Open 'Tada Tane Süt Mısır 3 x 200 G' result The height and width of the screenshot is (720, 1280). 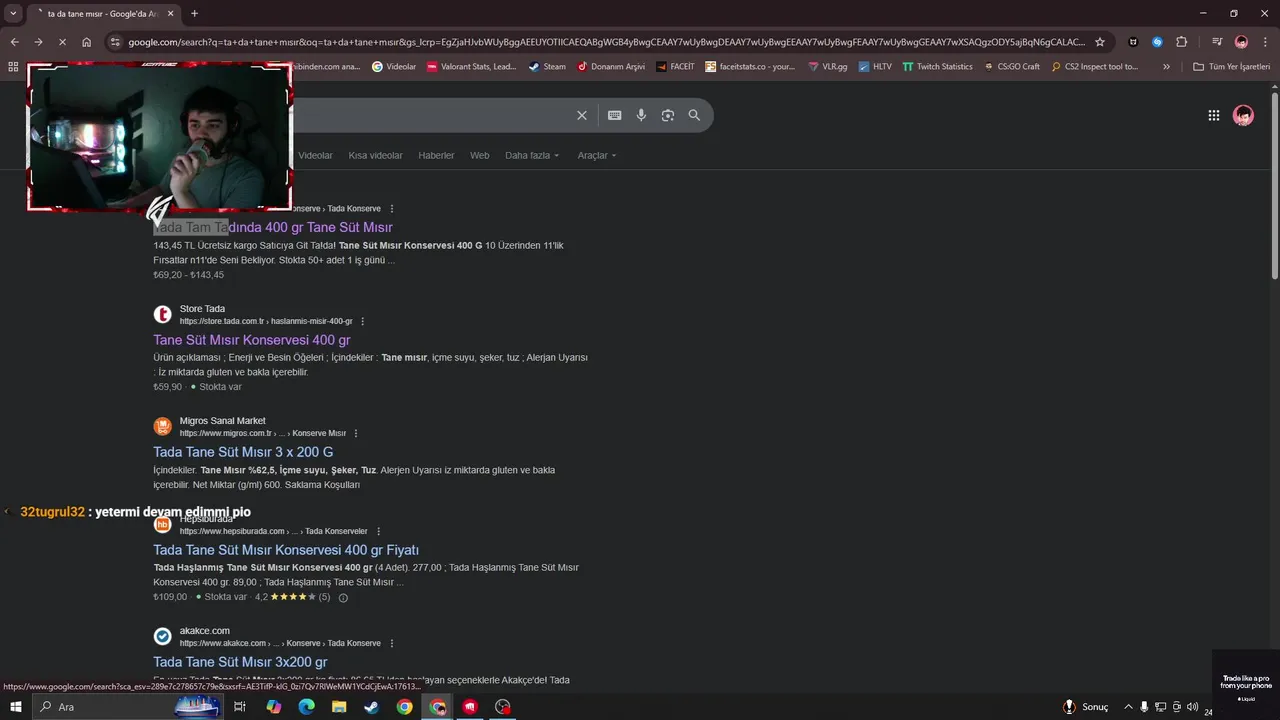[243, 452]
